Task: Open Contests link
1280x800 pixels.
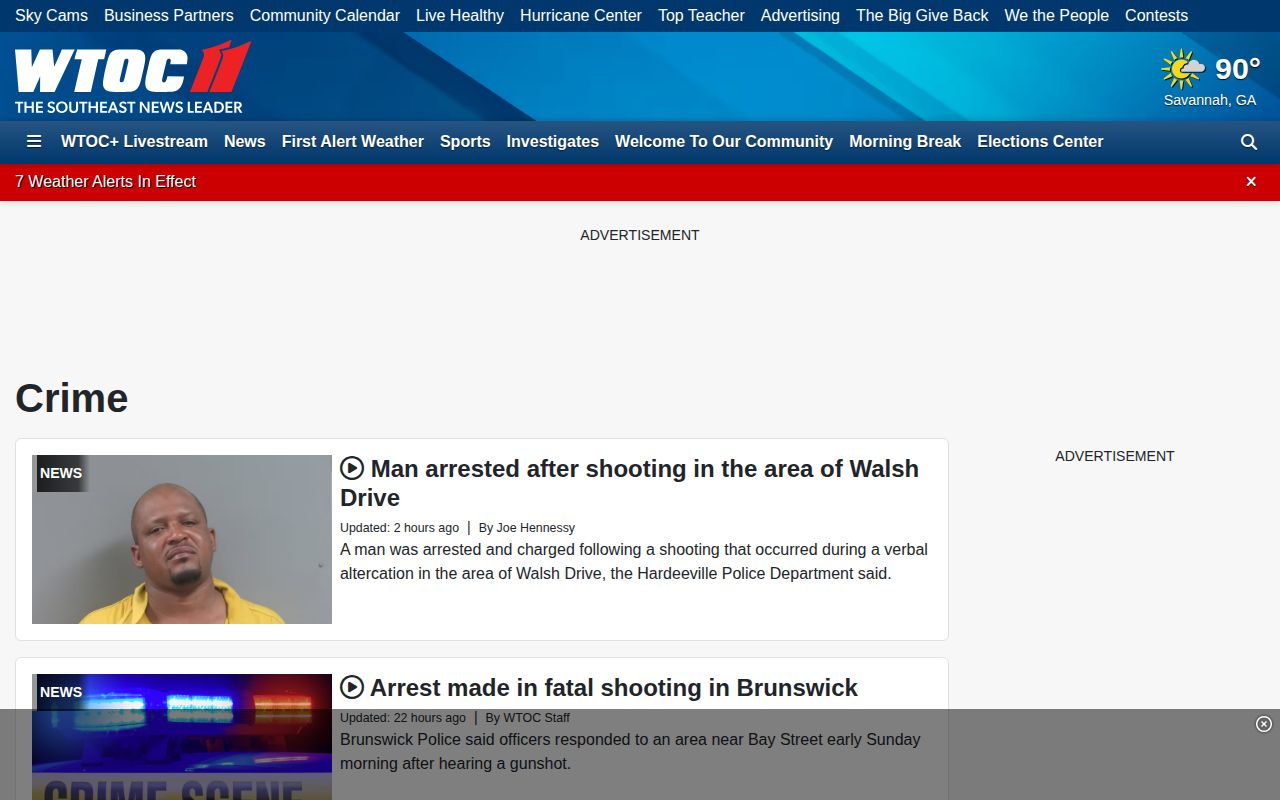Action: [x=1156, y=15]
